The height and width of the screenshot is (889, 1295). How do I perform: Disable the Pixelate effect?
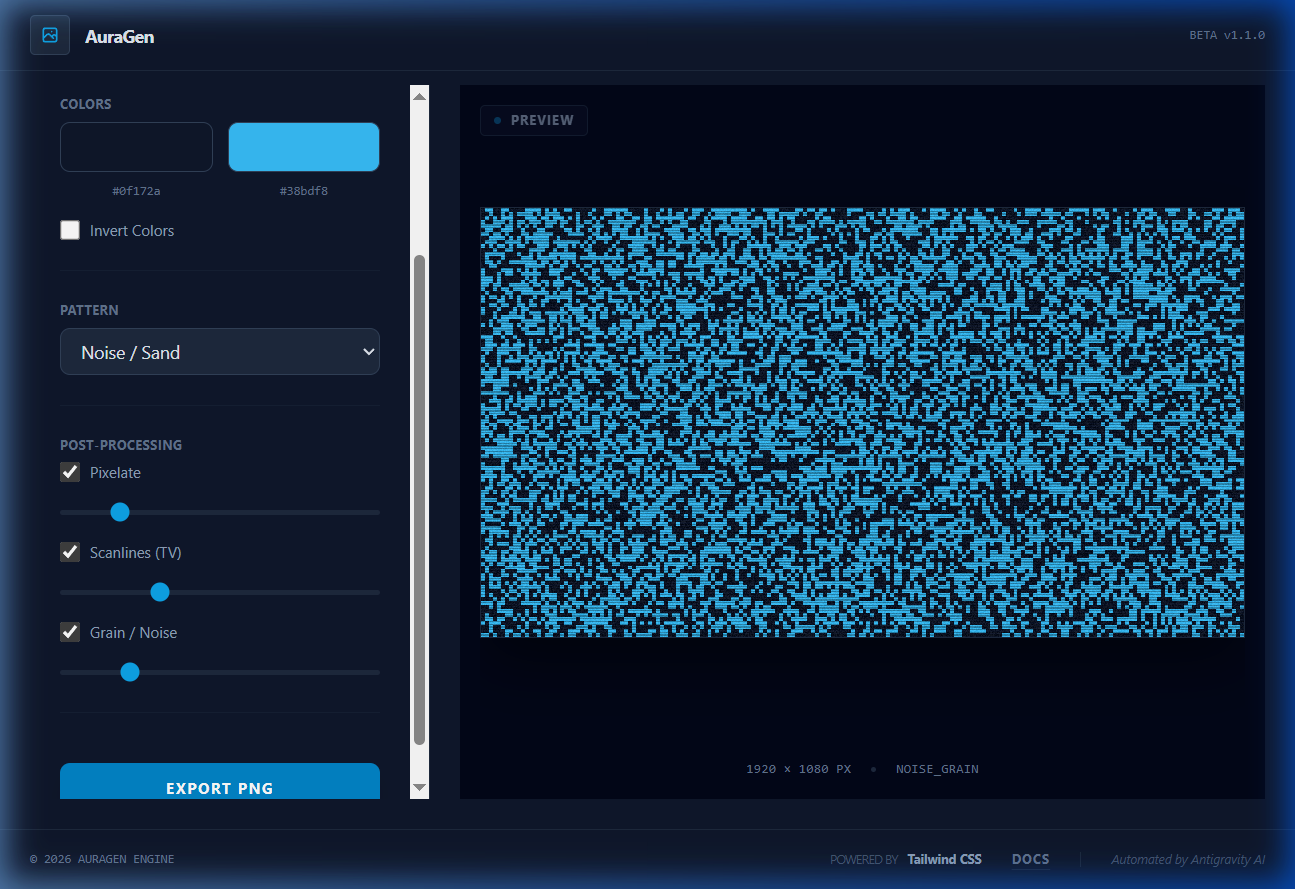[x=70, y=472]
